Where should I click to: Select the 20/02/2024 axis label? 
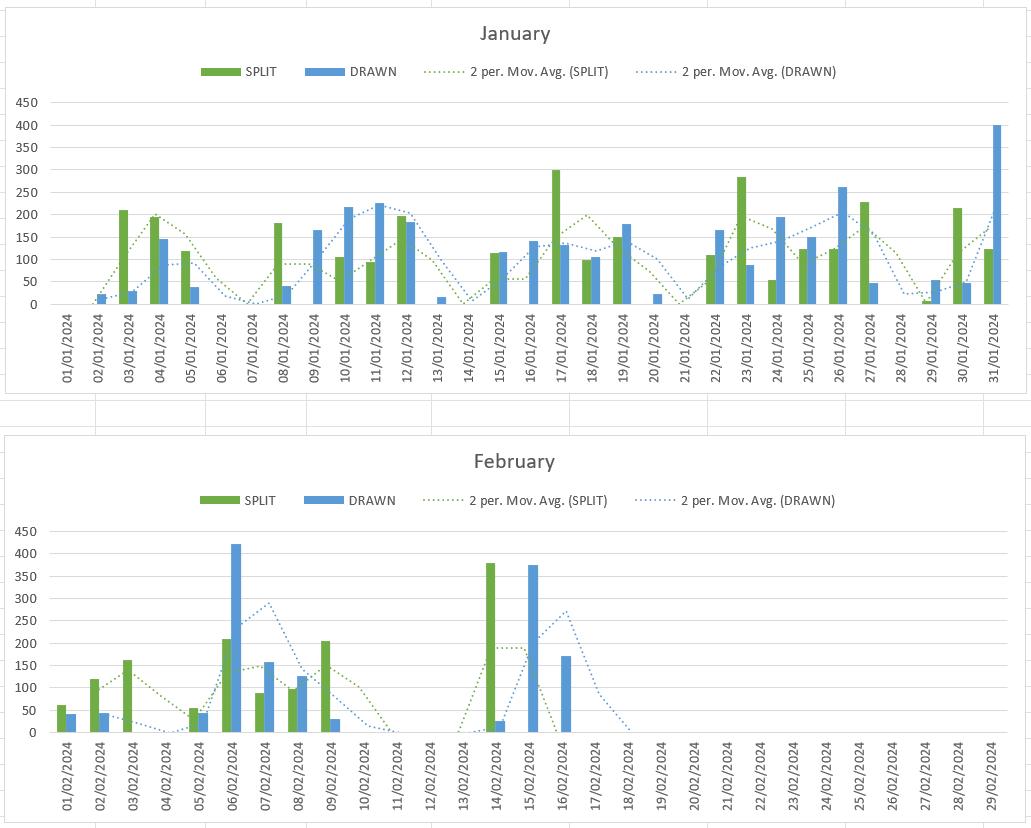(695, 777)
